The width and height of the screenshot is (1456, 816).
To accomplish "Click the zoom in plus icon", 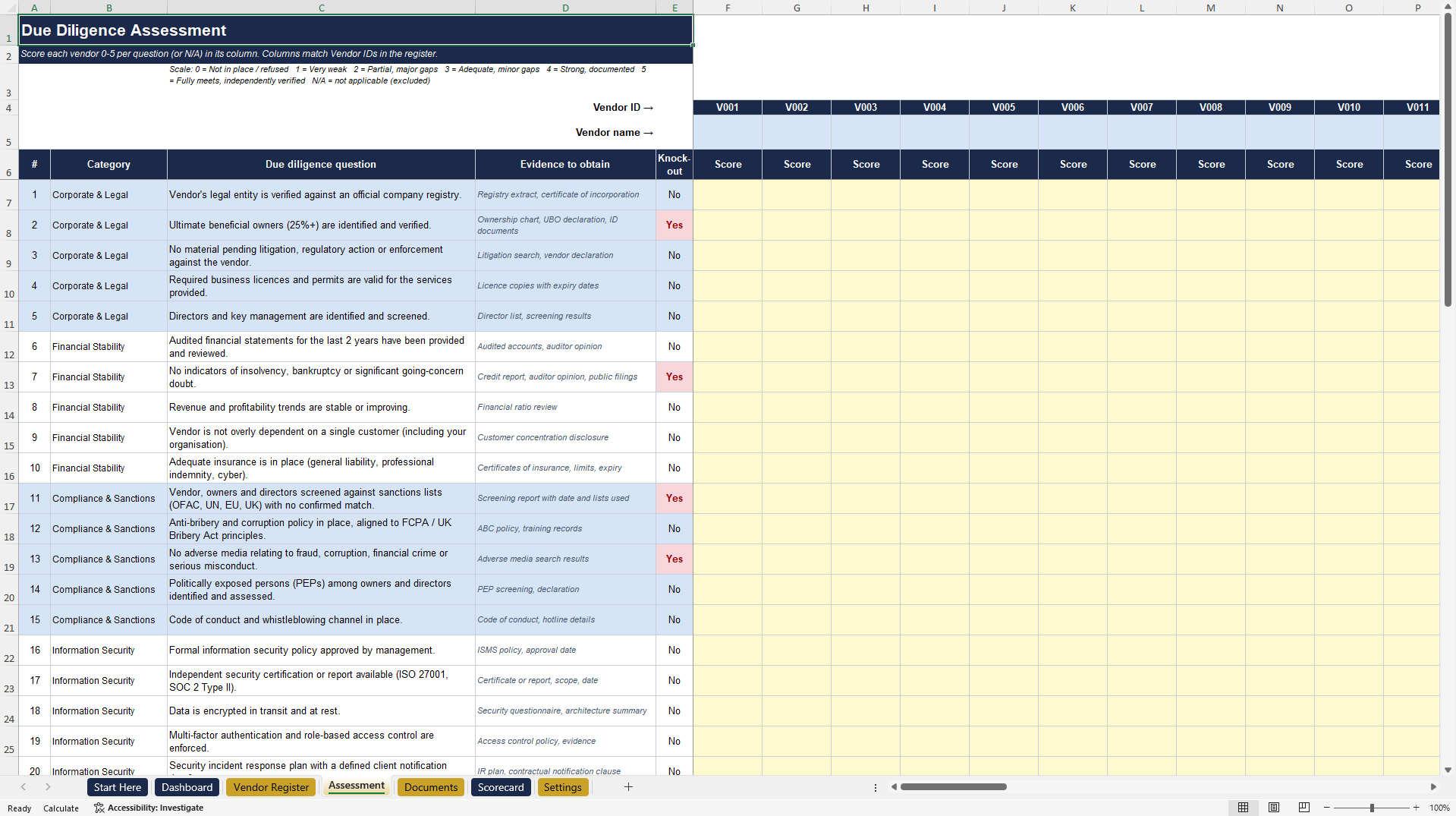I will tap(1416, 808).
